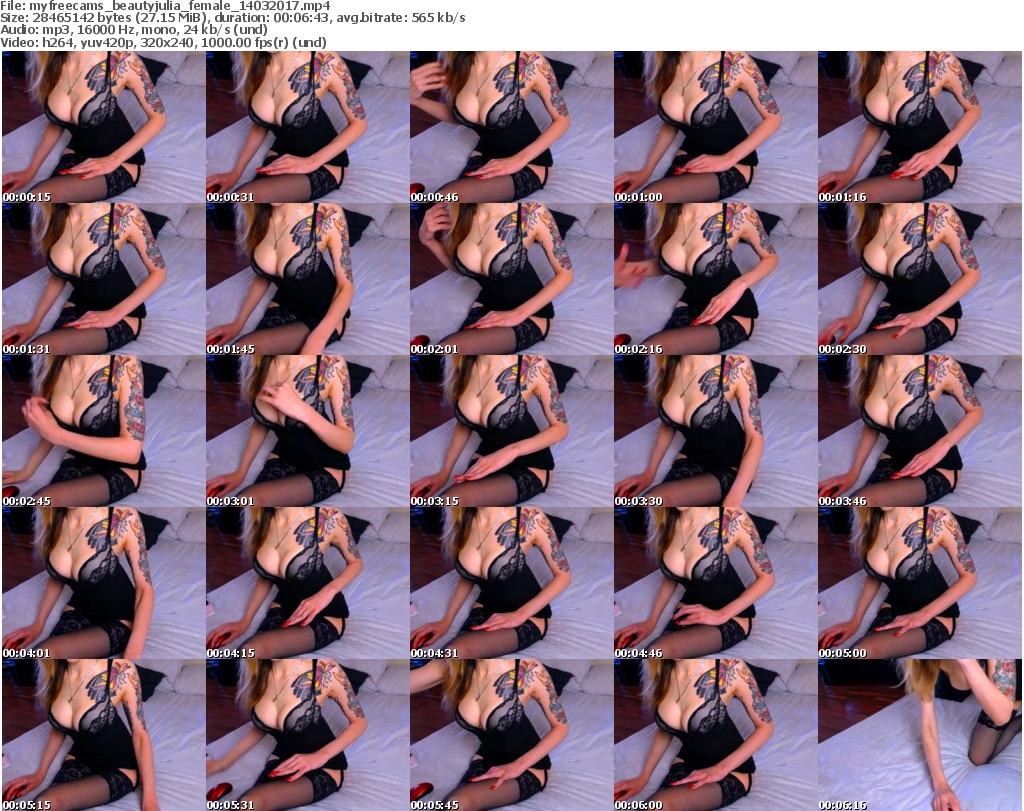Image resolution: width=1024 pixels, height=811 pixels.
Task: Open the thumbnail stamped 00:04:46
Action: coord(715,583)
